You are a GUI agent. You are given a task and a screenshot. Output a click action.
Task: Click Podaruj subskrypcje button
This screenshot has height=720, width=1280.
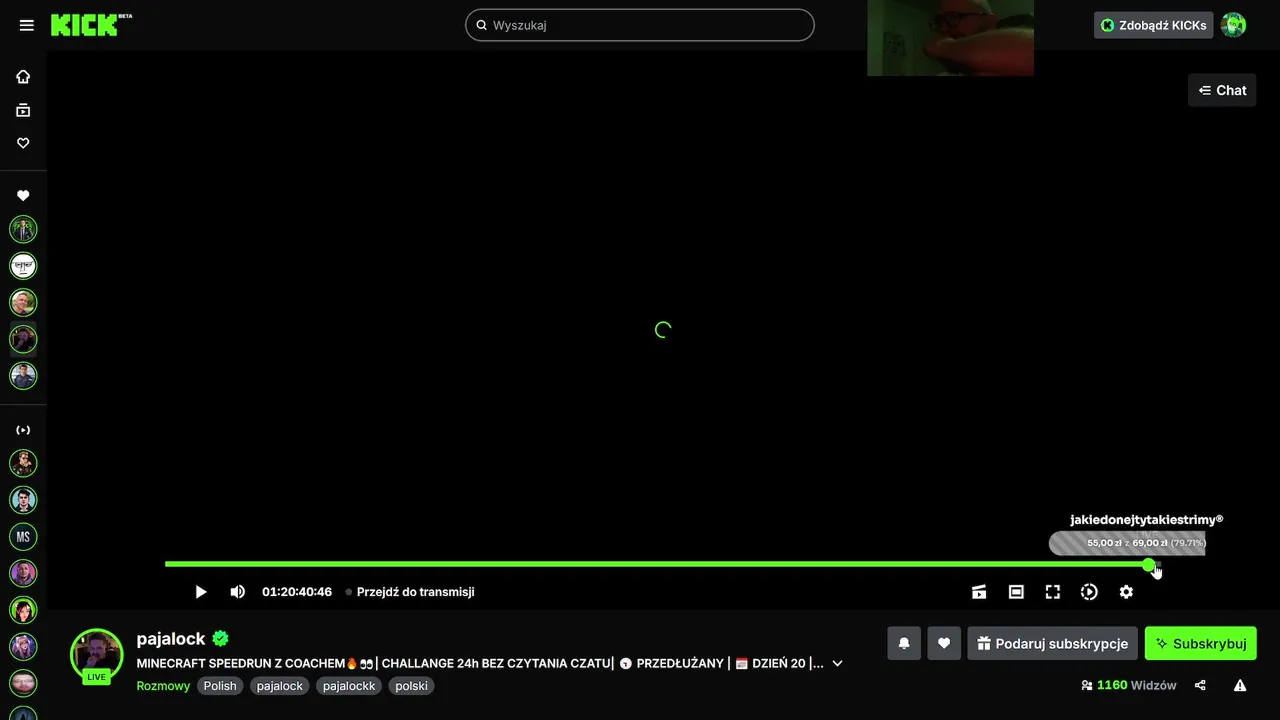coord(1052,643)
